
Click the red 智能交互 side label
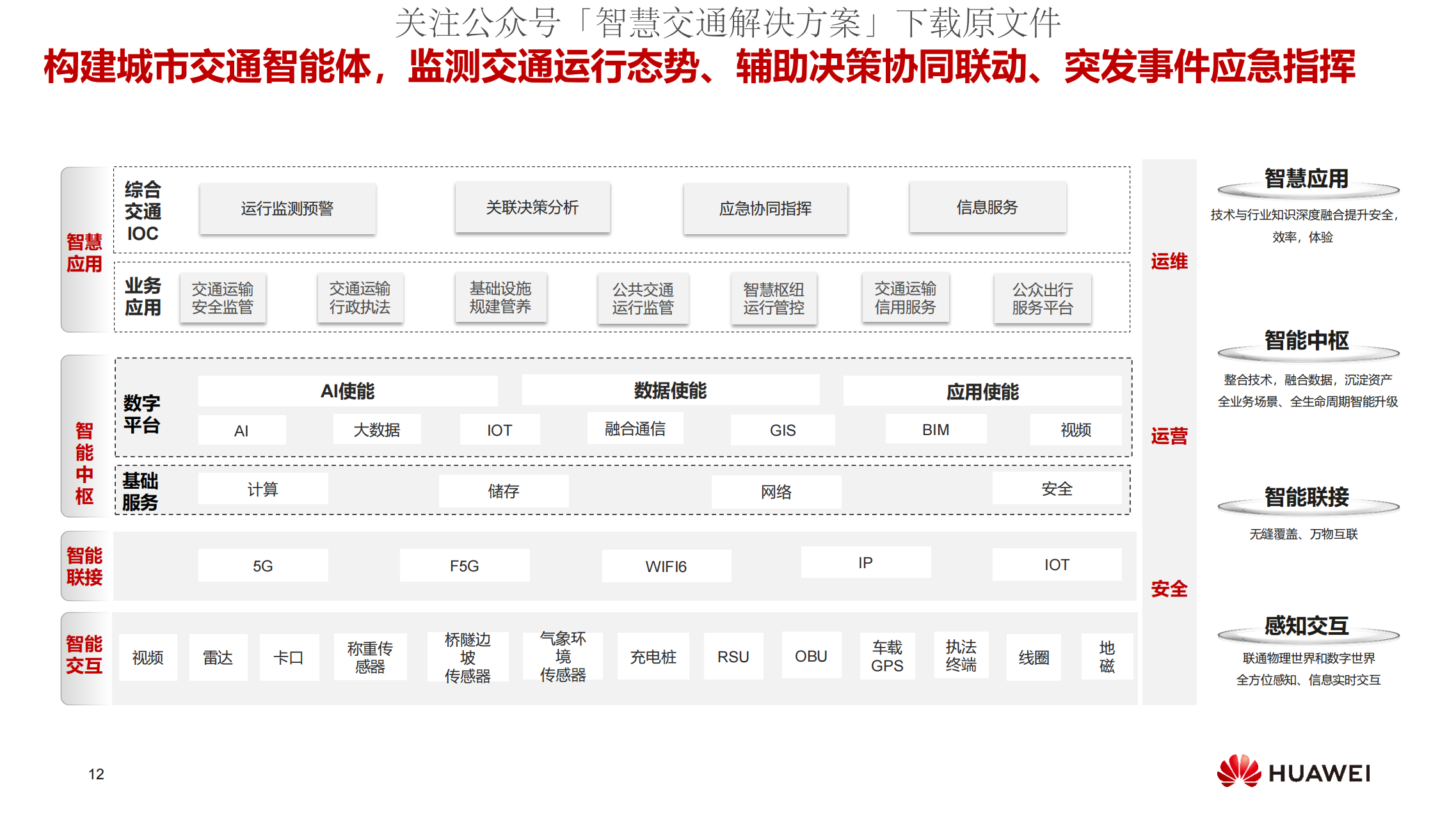pos(84,655)
